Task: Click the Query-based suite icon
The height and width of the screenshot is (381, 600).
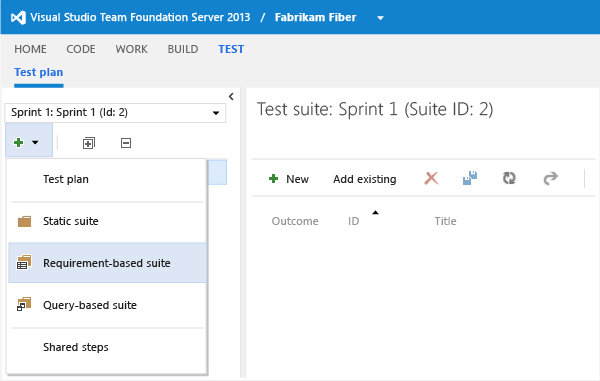Action: 24,304
